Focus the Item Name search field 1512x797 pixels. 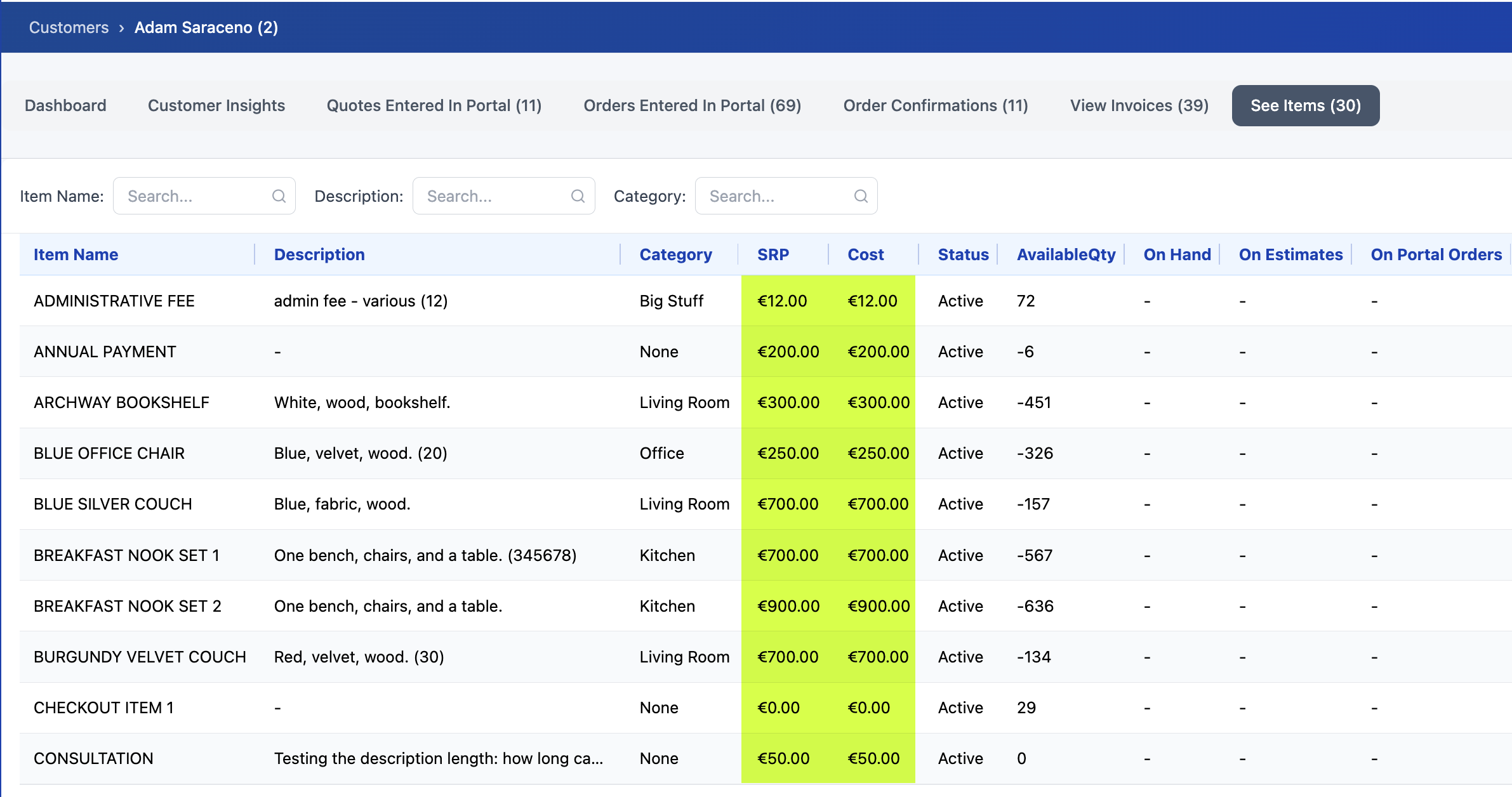tap(204, 196)
